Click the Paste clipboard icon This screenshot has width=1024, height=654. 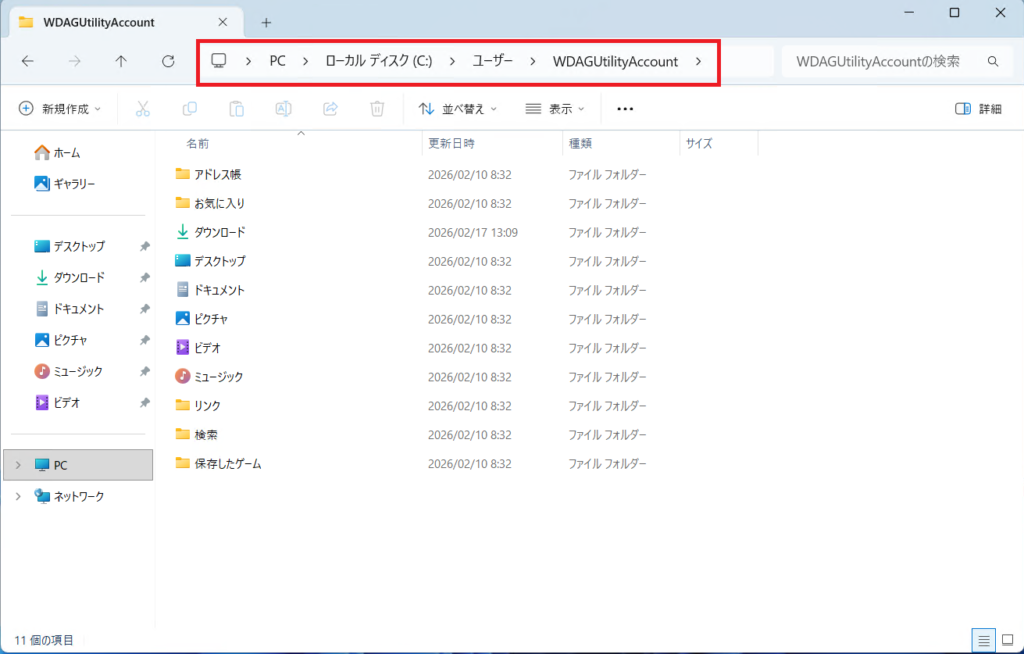coord(236,109)
